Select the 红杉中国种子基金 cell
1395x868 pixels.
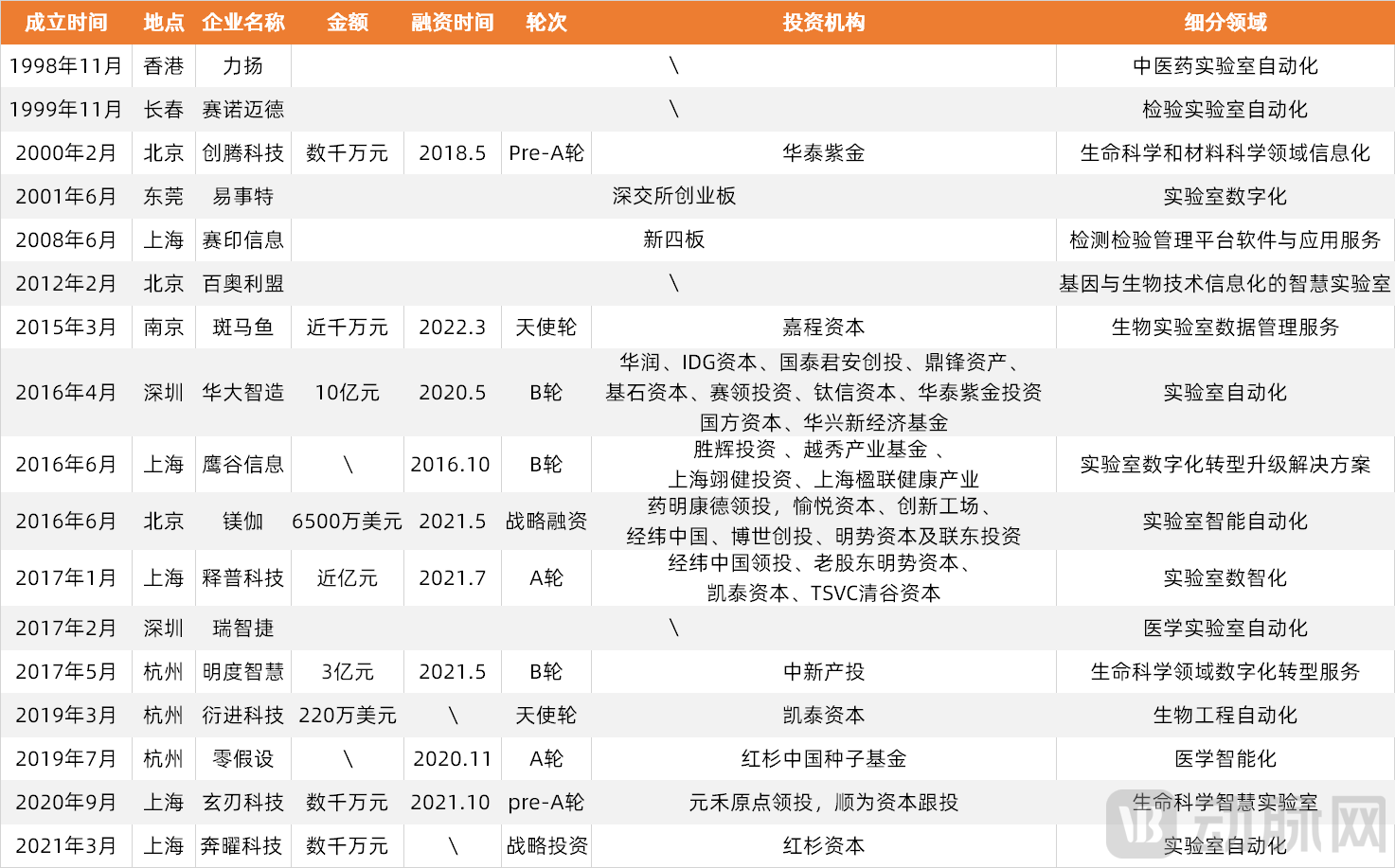(x=823, y=759)
